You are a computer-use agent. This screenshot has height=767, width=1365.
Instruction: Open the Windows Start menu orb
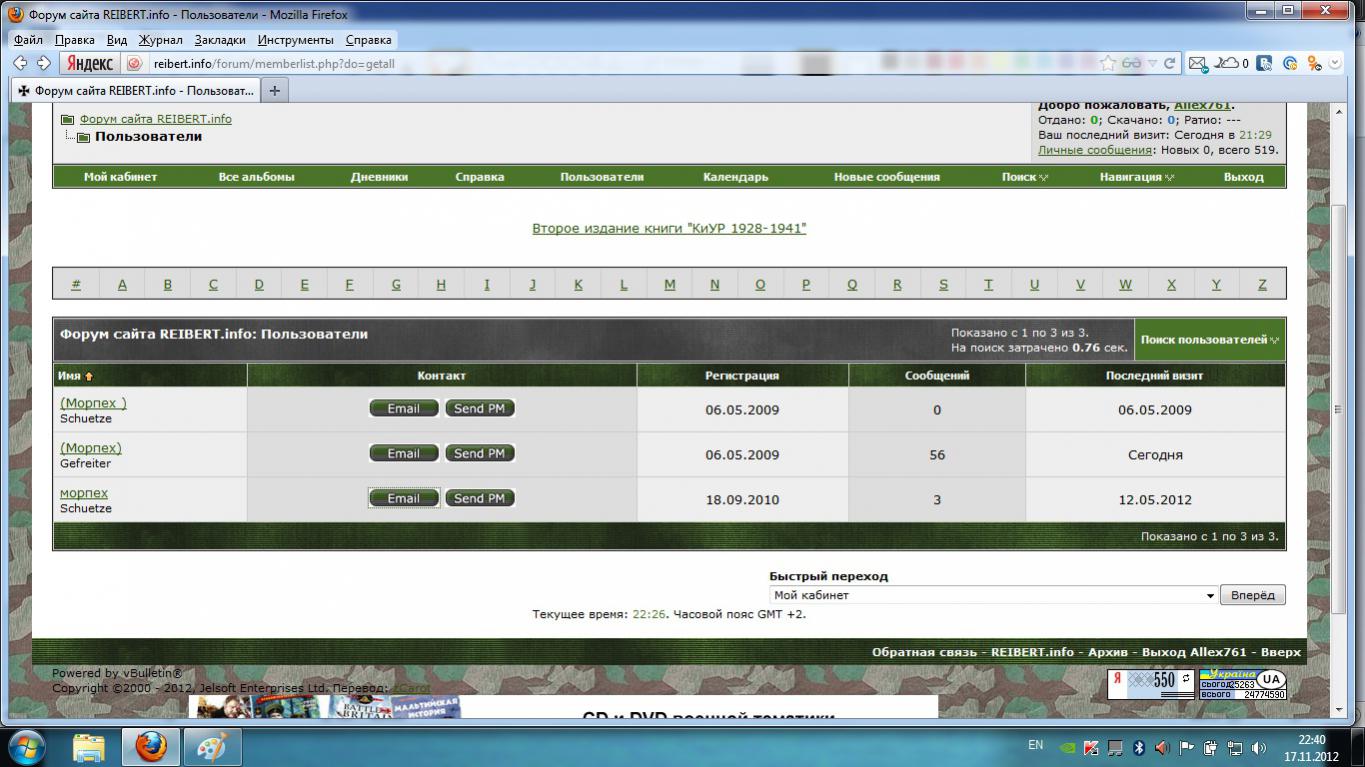[27, 747]
